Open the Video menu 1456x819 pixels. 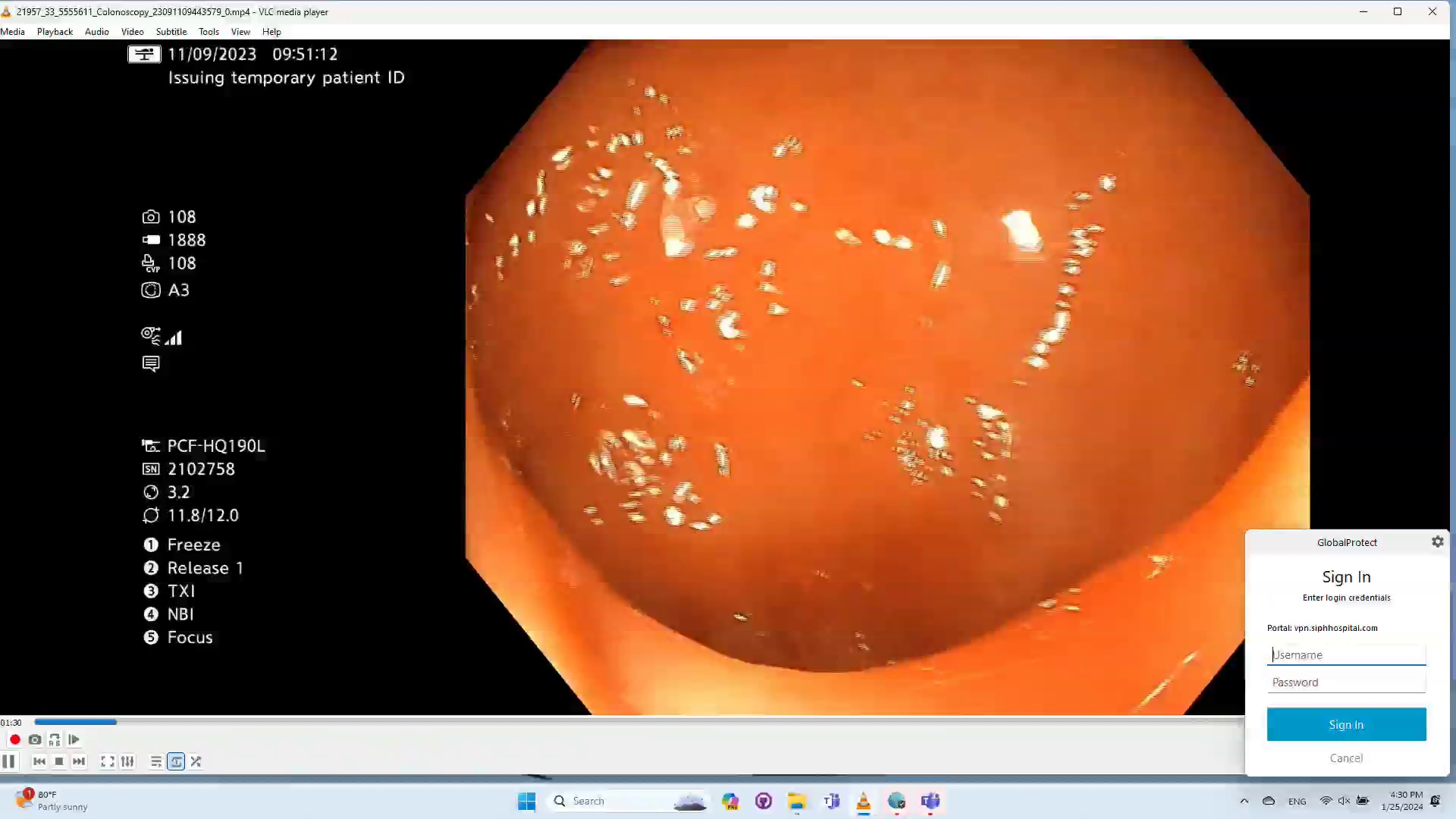point(132,32)
